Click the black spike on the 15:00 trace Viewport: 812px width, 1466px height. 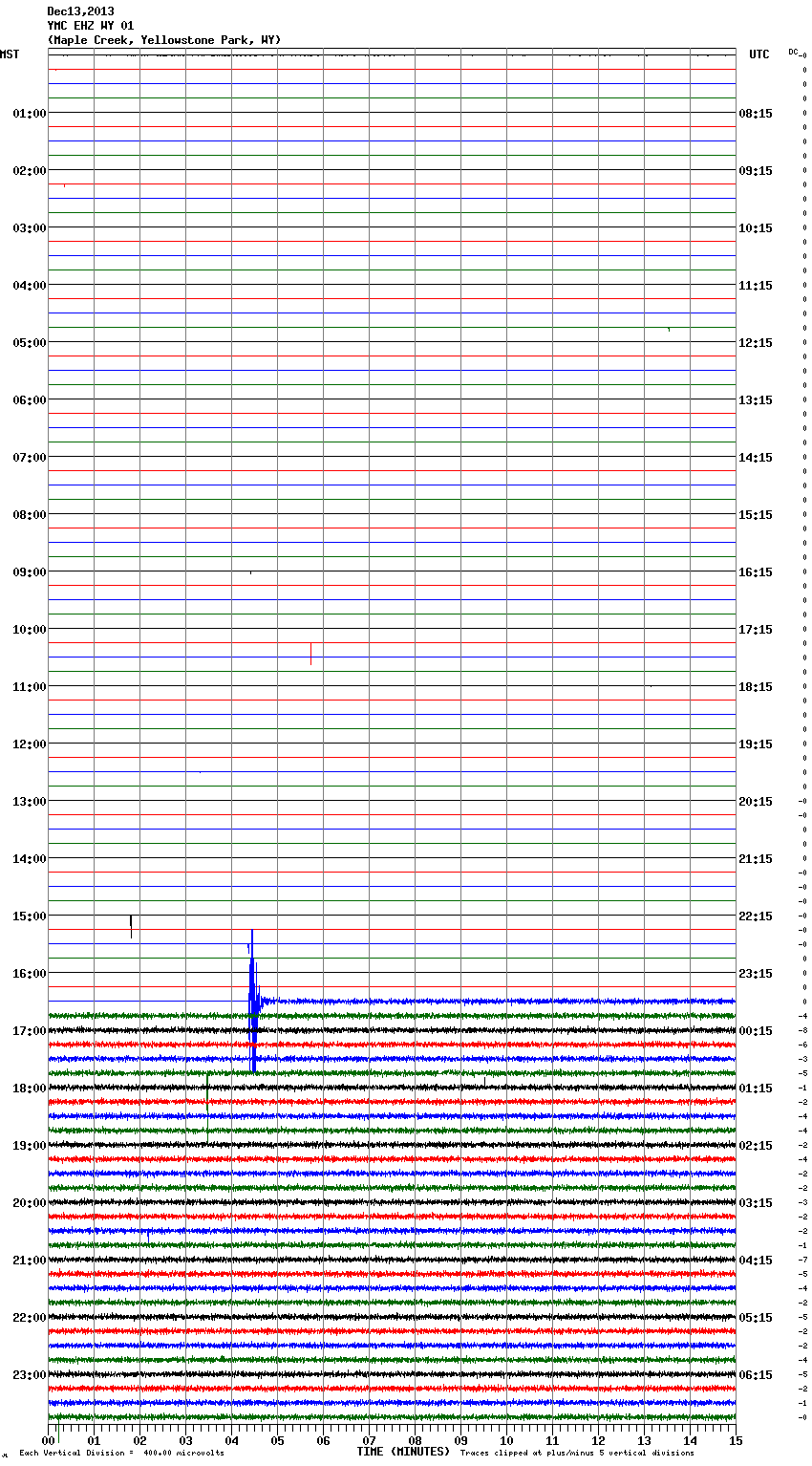(x=131, y=926)
